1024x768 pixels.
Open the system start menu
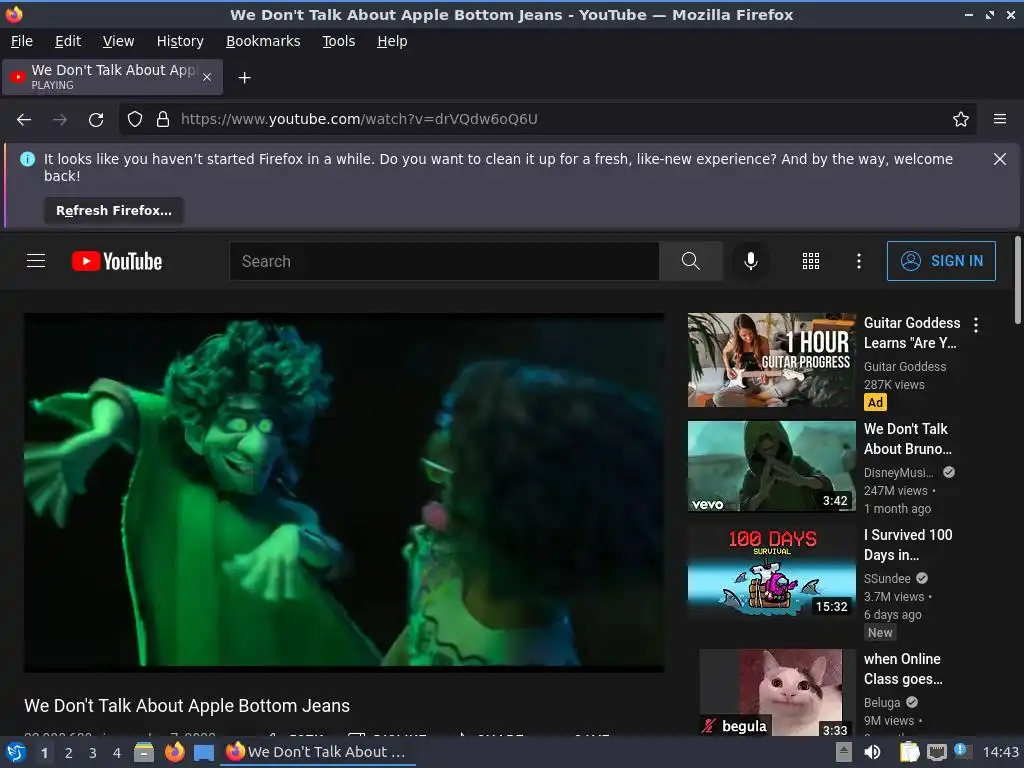point(16,752)
